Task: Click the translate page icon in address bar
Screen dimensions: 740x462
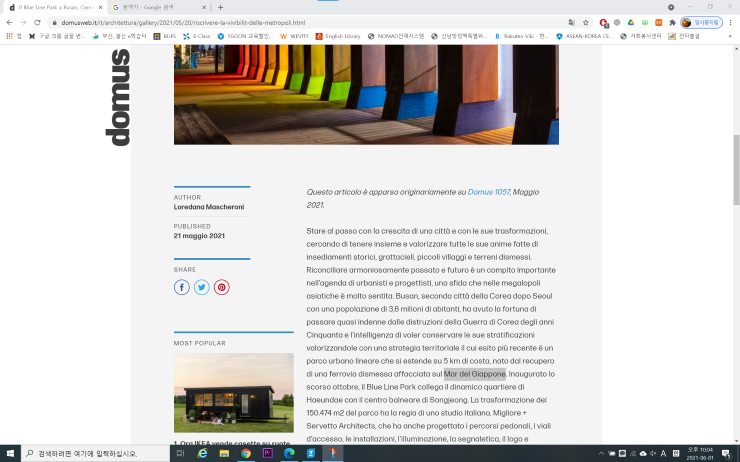Action: pos(571,21)
